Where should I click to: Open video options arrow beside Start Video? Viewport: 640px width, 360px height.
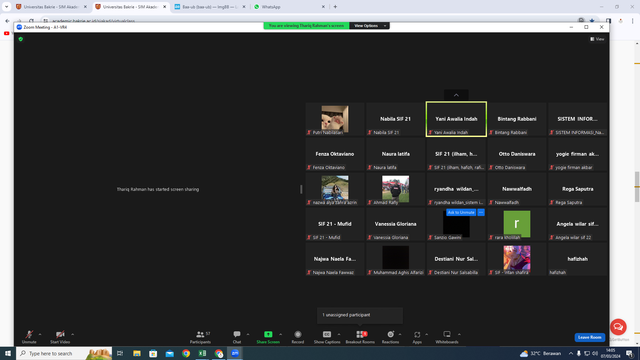[73, 334]
